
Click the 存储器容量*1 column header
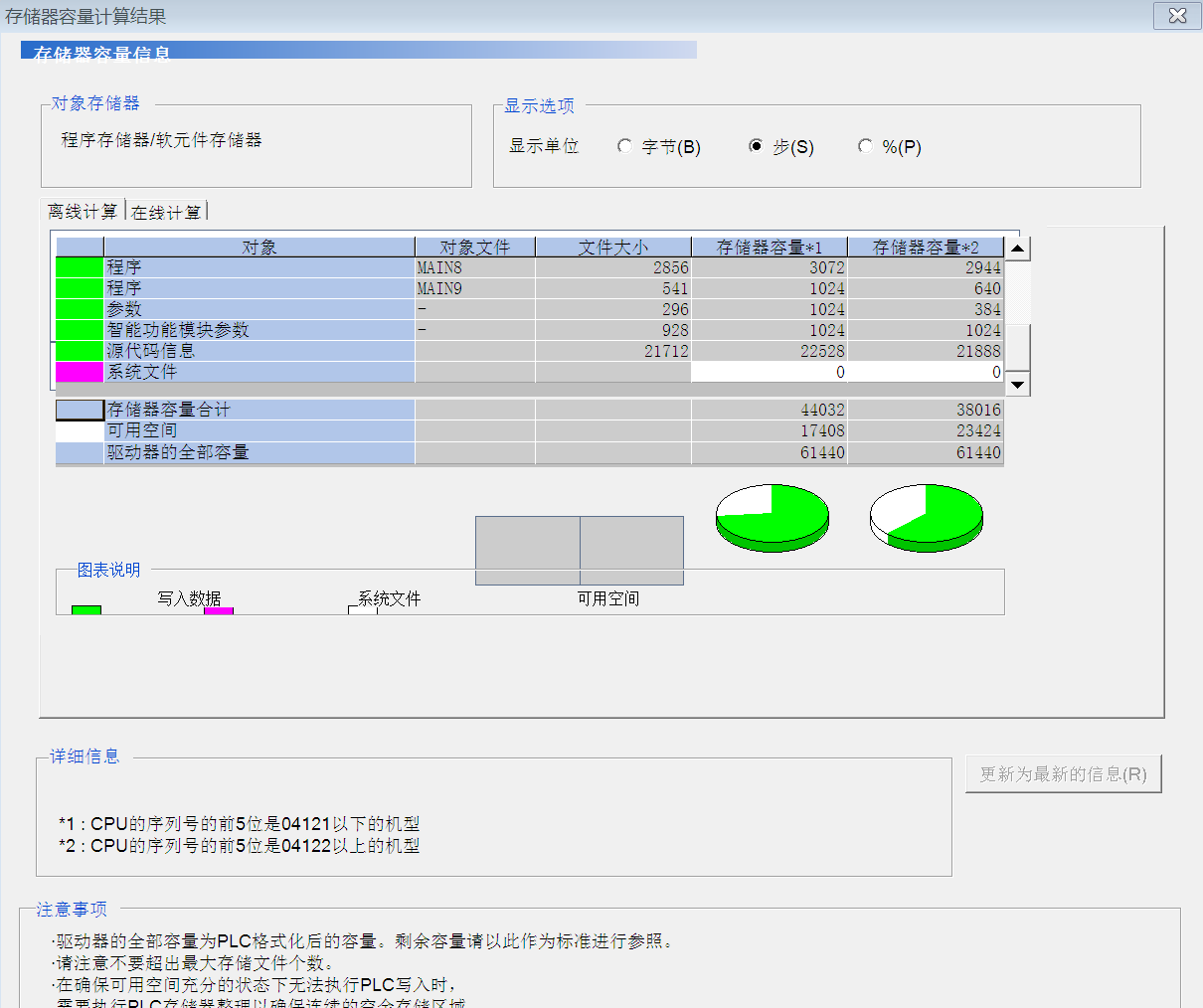tap(769, 248)
